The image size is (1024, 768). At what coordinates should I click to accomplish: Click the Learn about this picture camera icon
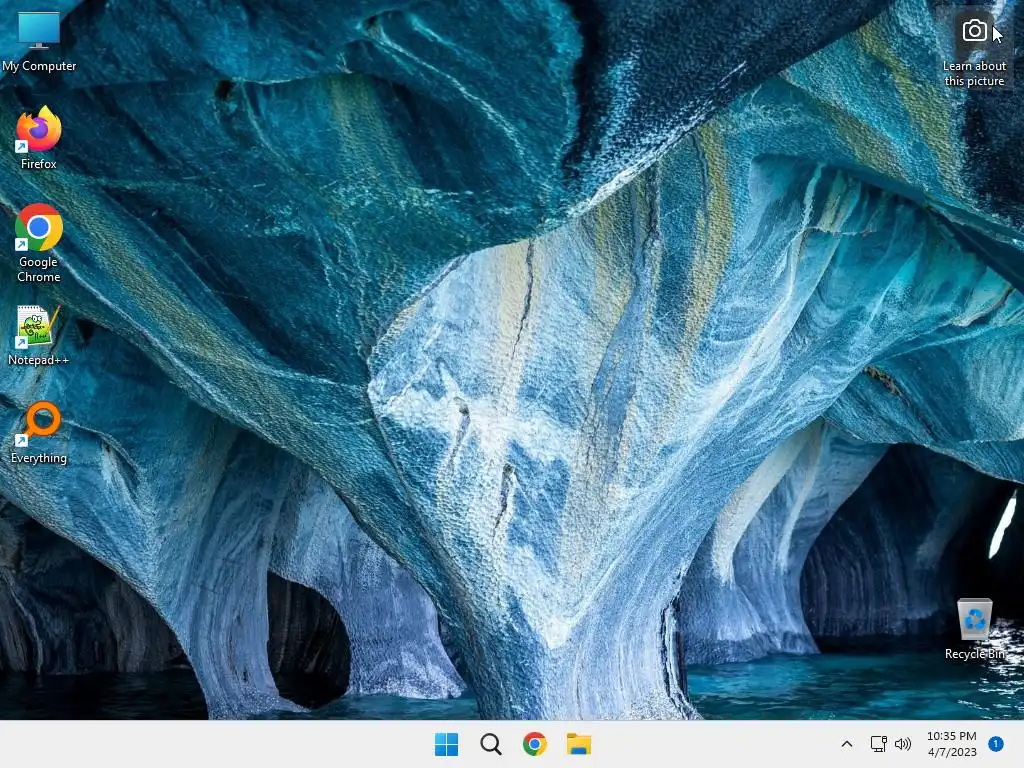pyautogui.click(x=974, y=31)
